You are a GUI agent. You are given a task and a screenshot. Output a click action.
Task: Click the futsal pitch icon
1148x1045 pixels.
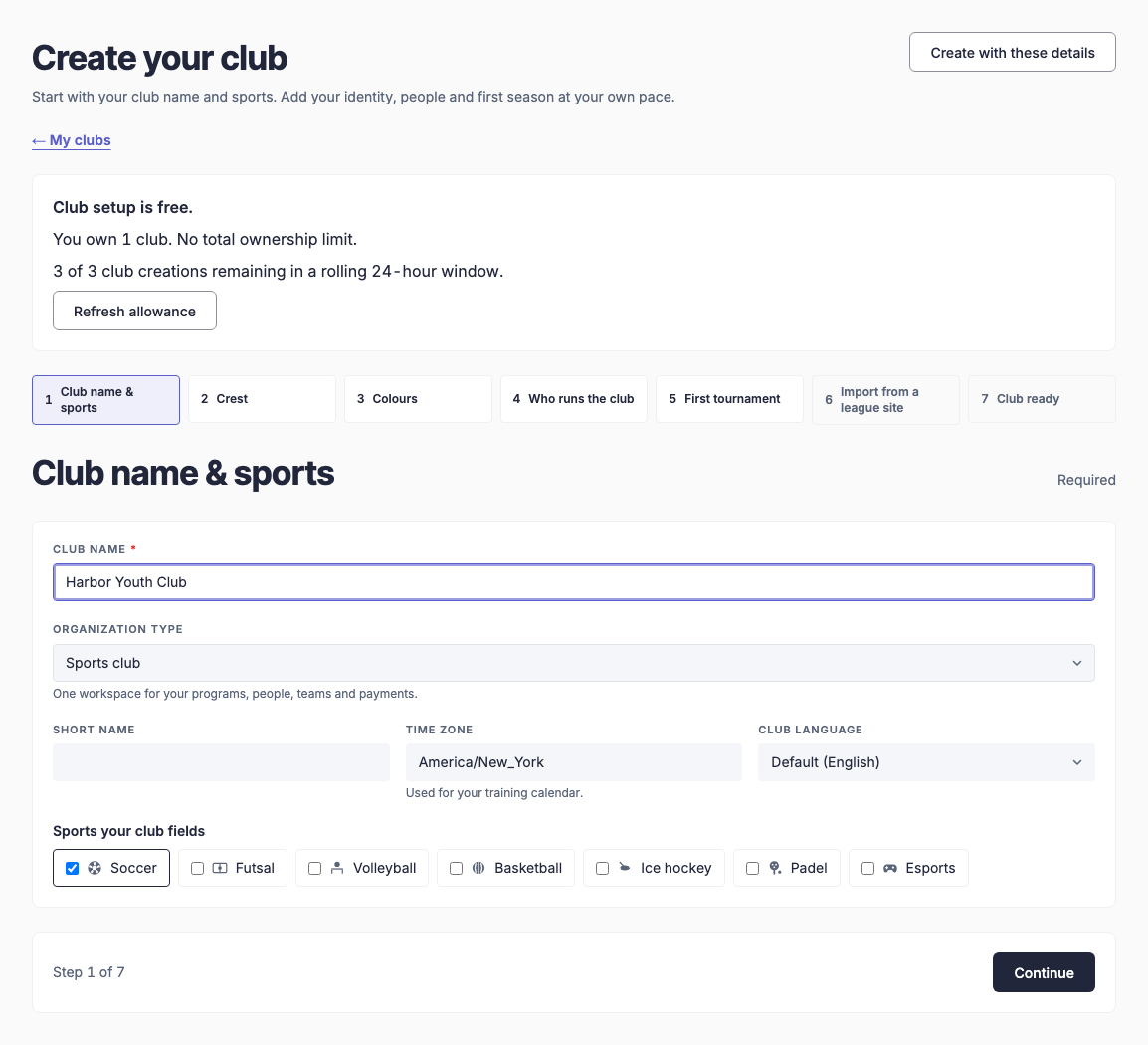220,868
